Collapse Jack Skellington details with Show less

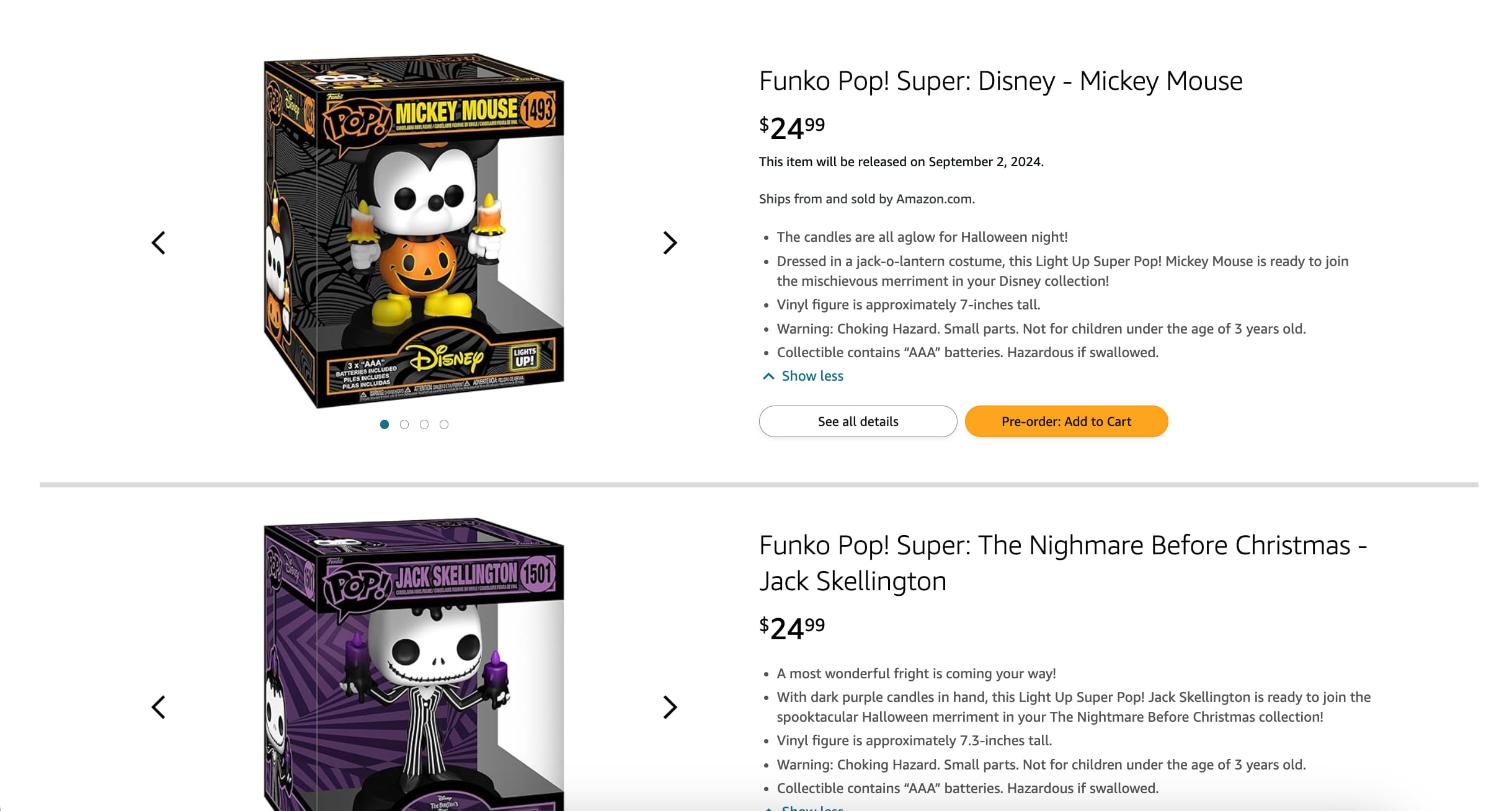click(x=811, y=807)
